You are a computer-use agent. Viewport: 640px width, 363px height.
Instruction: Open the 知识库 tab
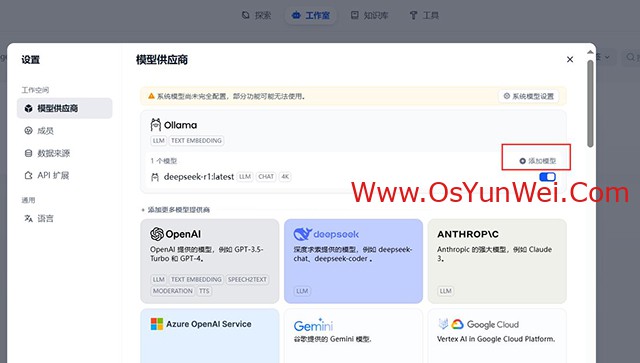point(370,16)
